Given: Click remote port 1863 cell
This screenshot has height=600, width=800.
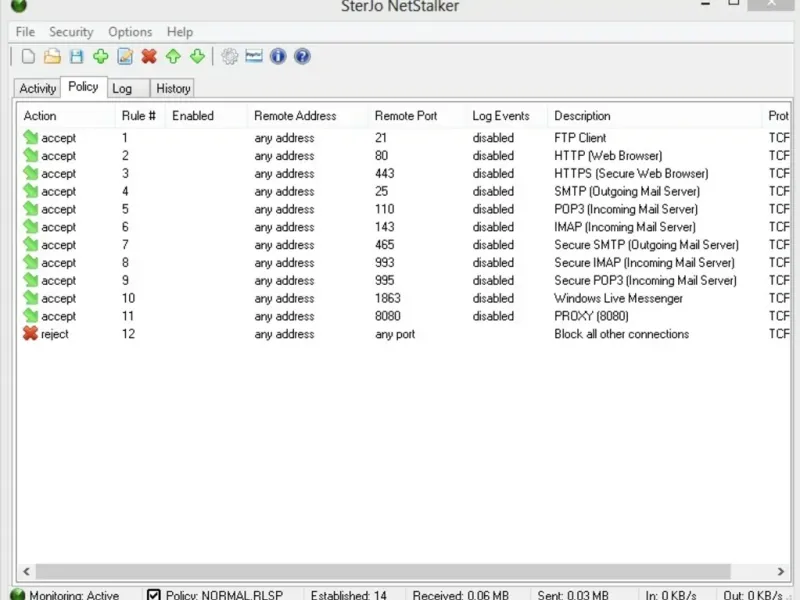Looking at the screenshot, I should click(388, 298).
